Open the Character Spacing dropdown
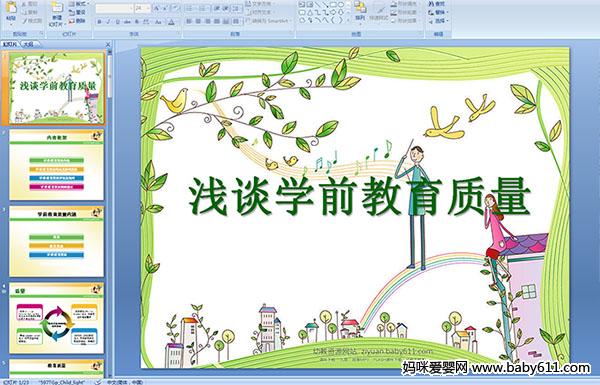The image size is (600, 385). coord(146,22)
